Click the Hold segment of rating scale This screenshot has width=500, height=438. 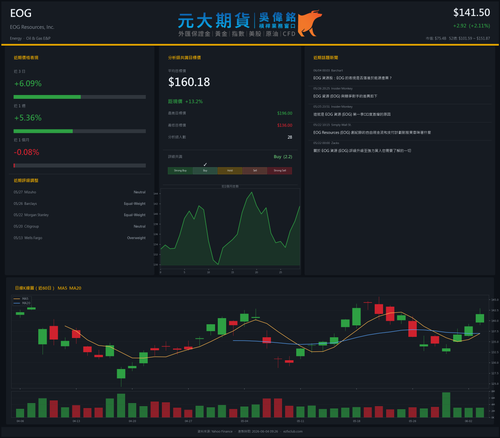(x=230, y=171)
